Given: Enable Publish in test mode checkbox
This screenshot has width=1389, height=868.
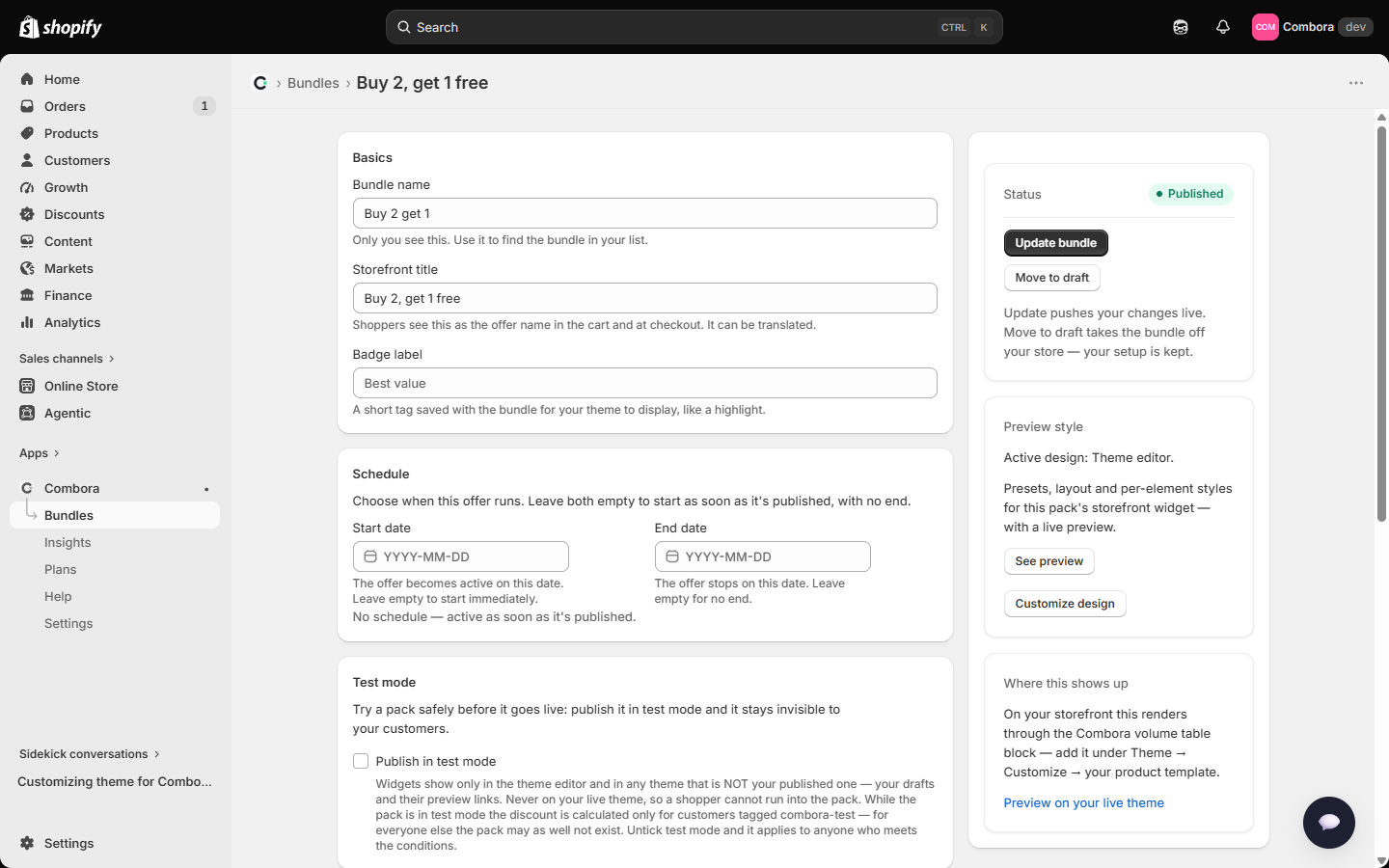Looking at the screenshot, I should (361, 761).
